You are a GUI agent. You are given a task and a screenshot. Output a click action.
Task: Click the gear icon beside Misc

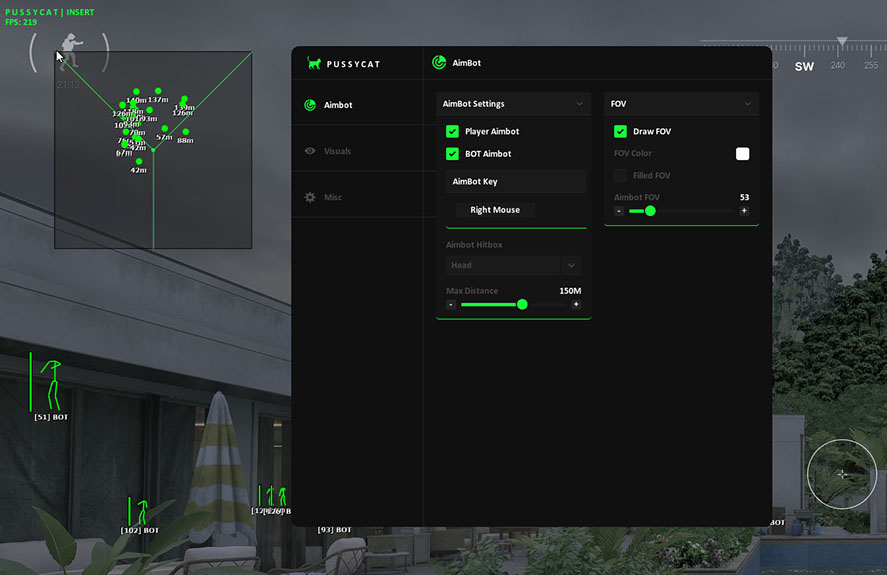pos(310,197)
